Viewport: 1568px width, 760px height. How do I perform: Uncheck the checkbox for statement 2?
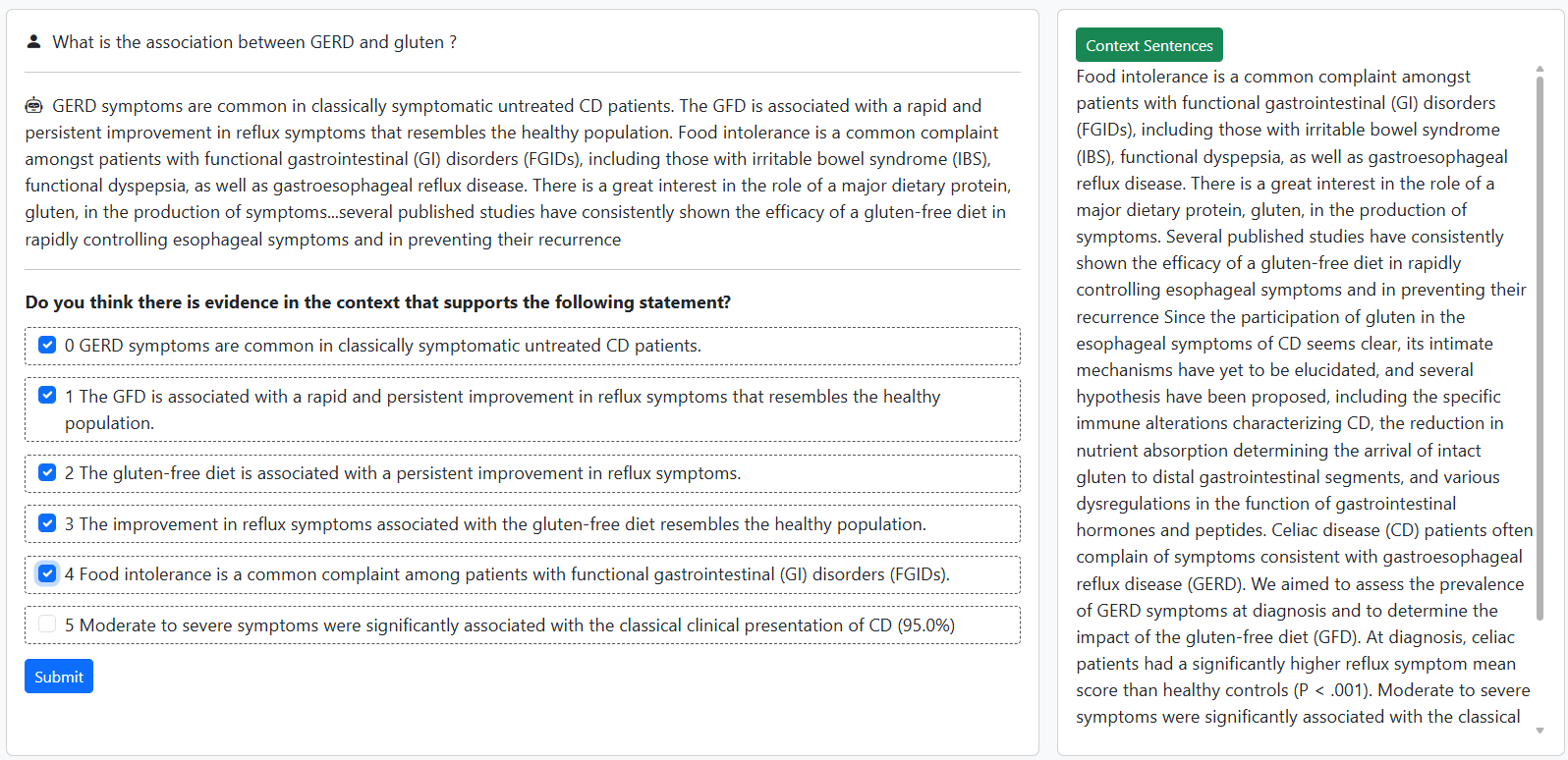coord(47,472)
